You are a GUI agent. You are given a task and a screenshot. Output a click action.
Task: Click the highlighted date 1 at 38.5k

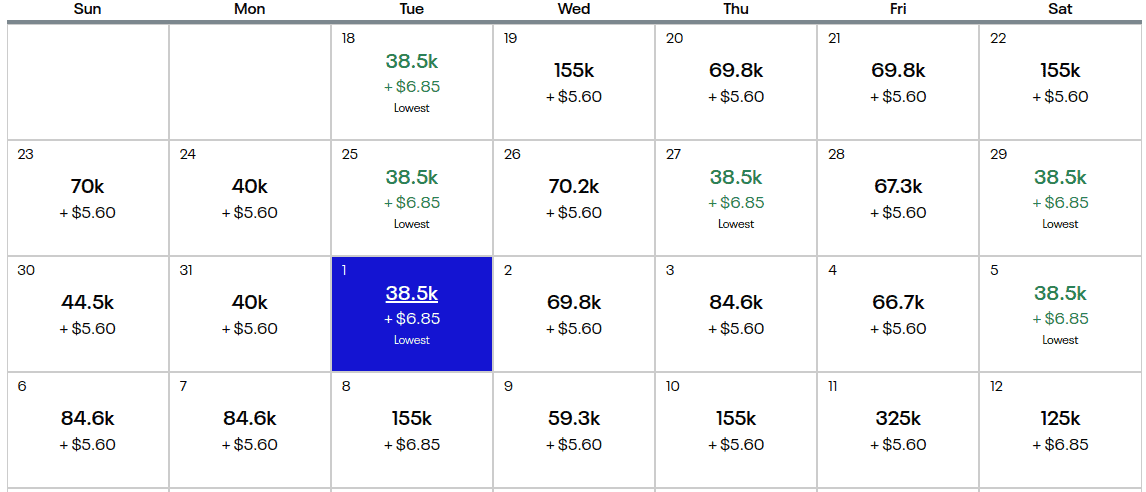point(412,314)
